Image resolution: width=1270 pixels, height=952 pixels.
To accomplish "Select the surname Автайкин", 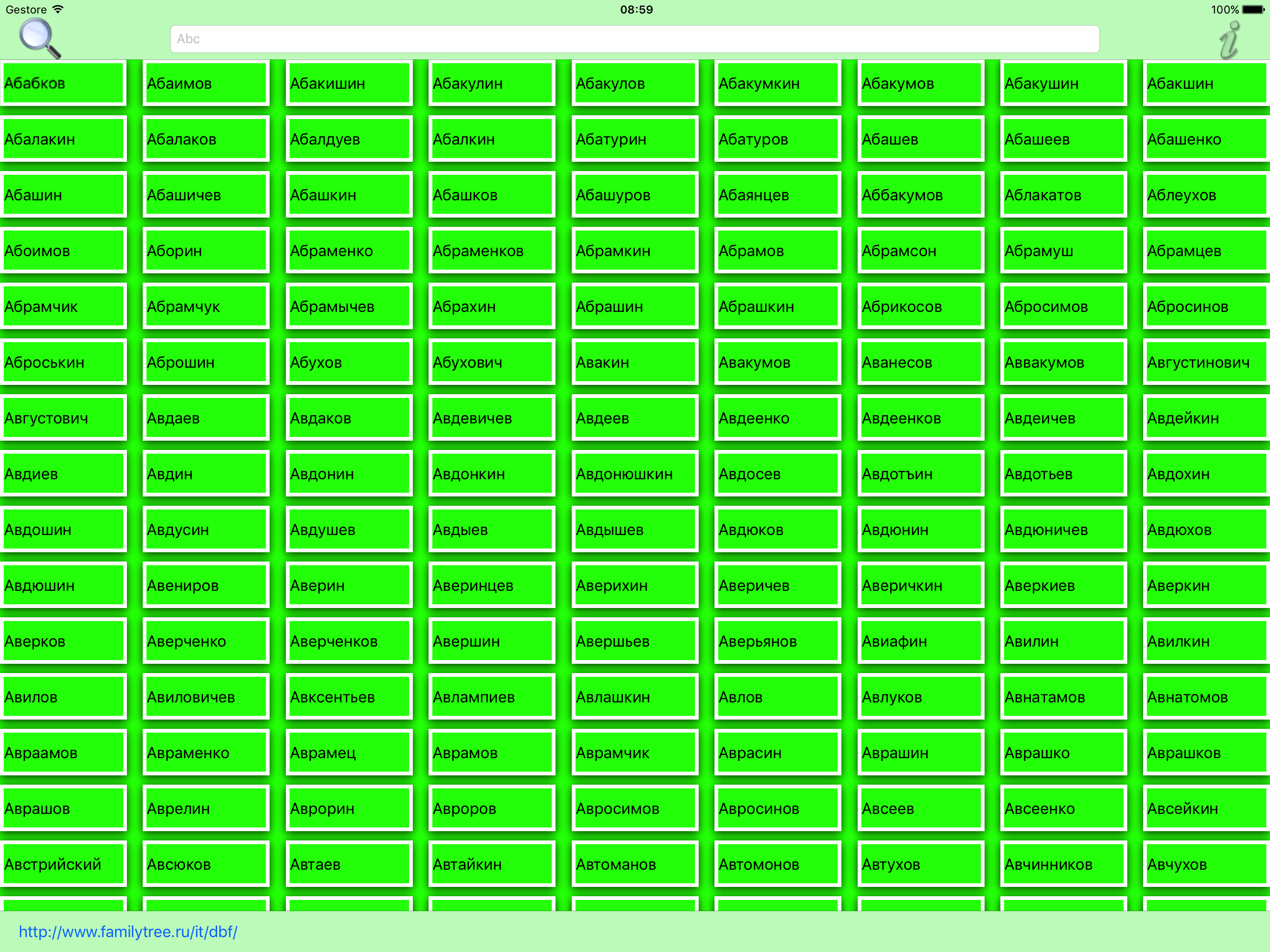I will click(x=491, y=864).
